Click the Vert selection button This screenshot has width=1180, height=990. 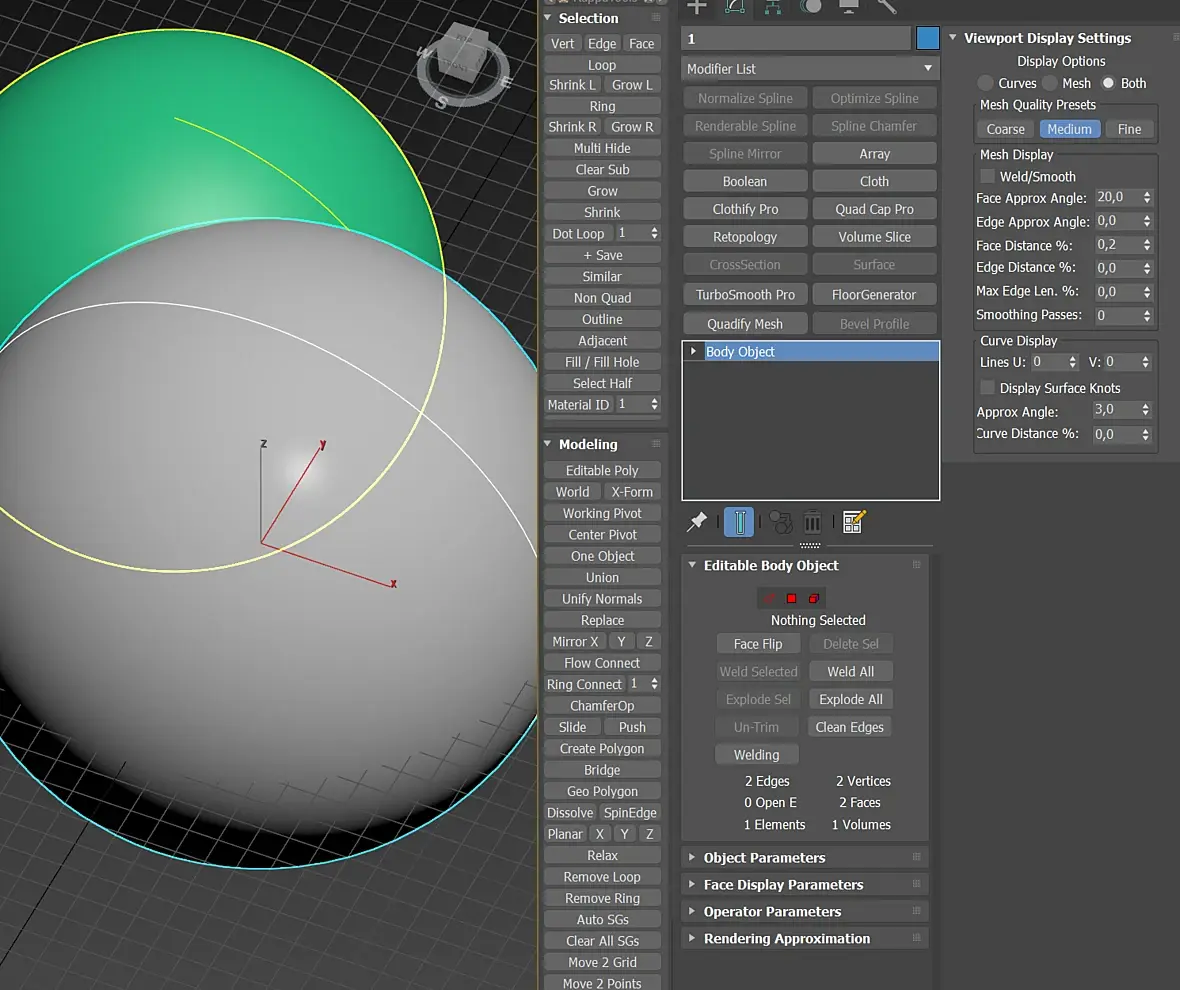(x=562, y=44)
